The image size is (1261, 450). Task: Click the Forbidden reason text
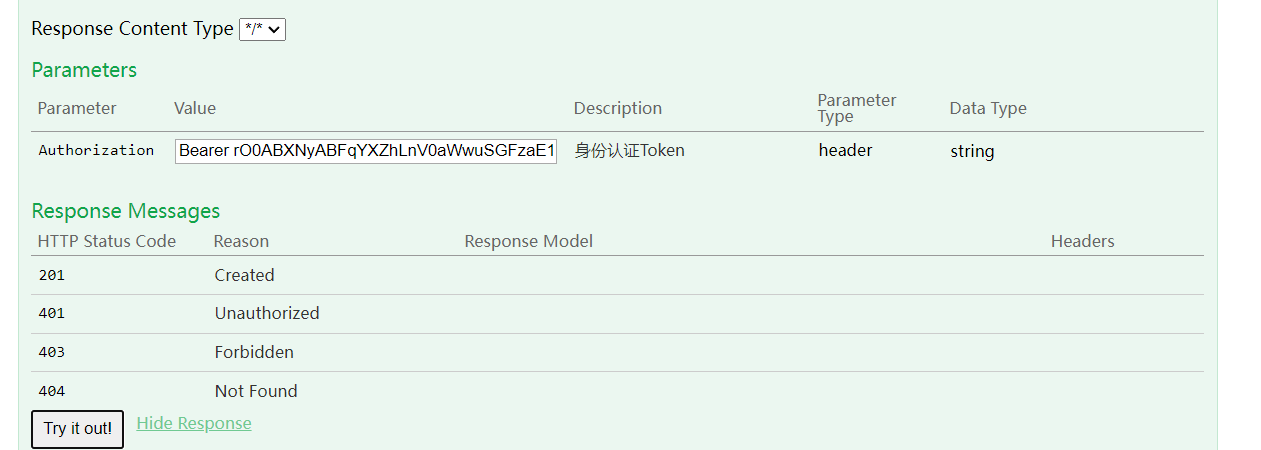[x=254, y=352]
